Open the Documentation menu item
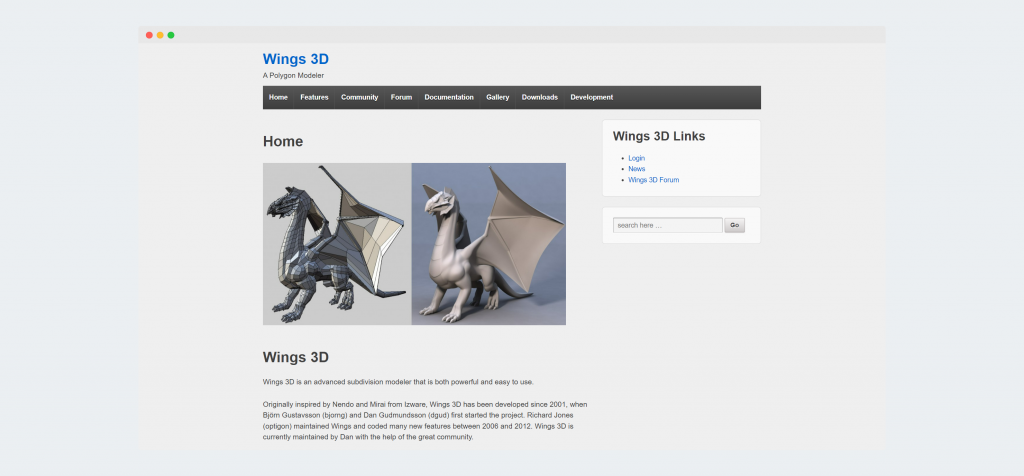 click(x=449, y=97)
